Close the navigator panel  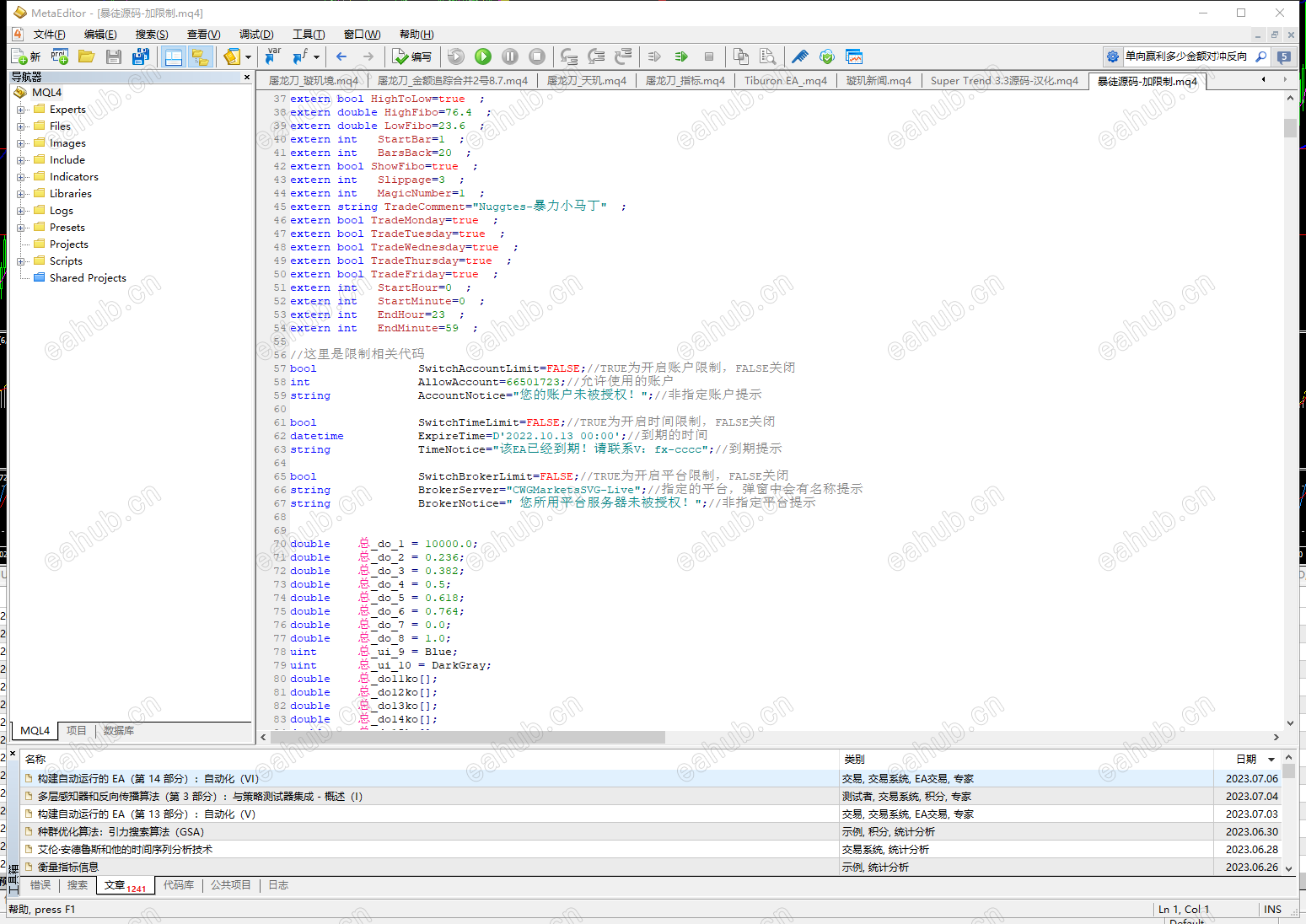coord(247,77)
